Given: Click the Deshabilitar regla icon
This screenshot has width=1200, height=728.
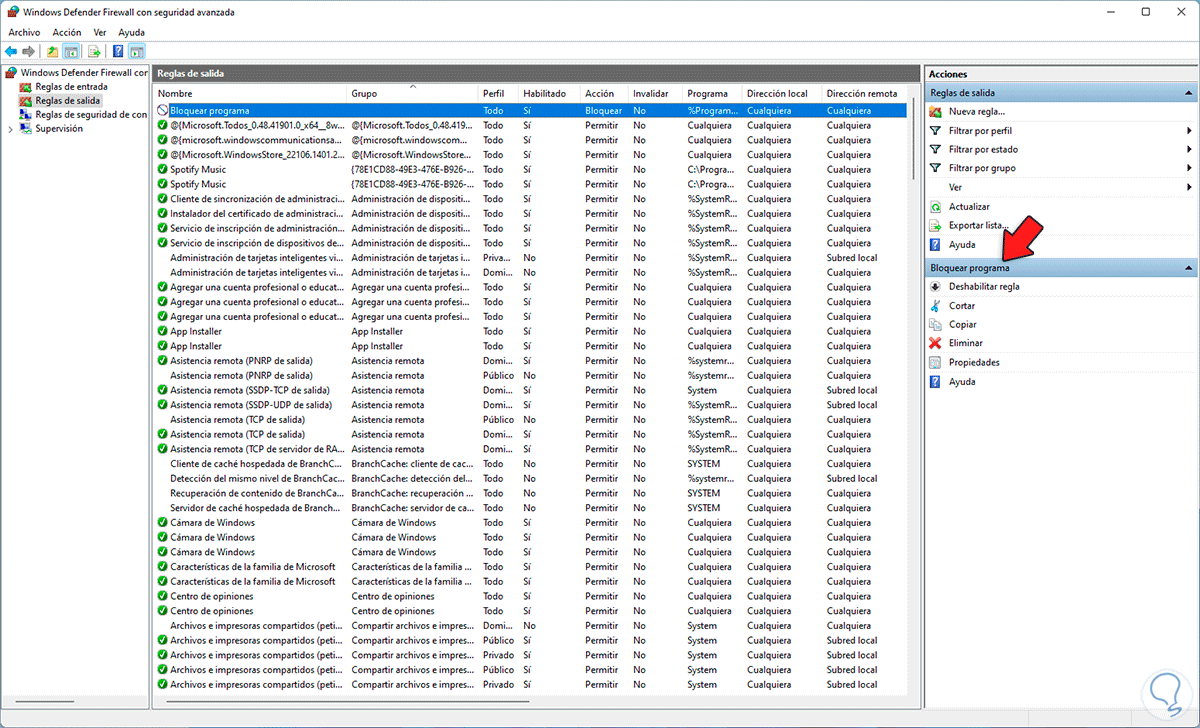Looking at the screenshot, I should click(936, 286).
